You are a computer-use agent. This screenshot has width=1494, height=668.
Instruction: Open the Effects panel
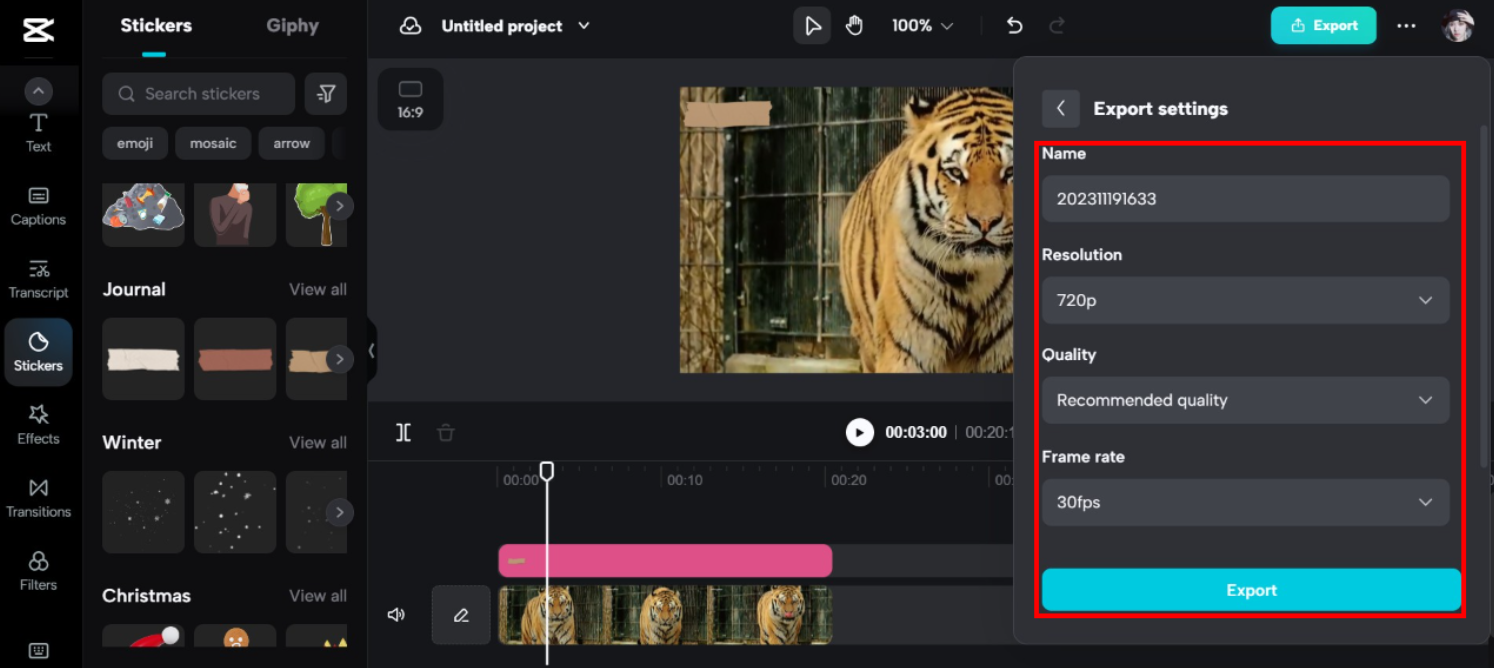point(38,425)
